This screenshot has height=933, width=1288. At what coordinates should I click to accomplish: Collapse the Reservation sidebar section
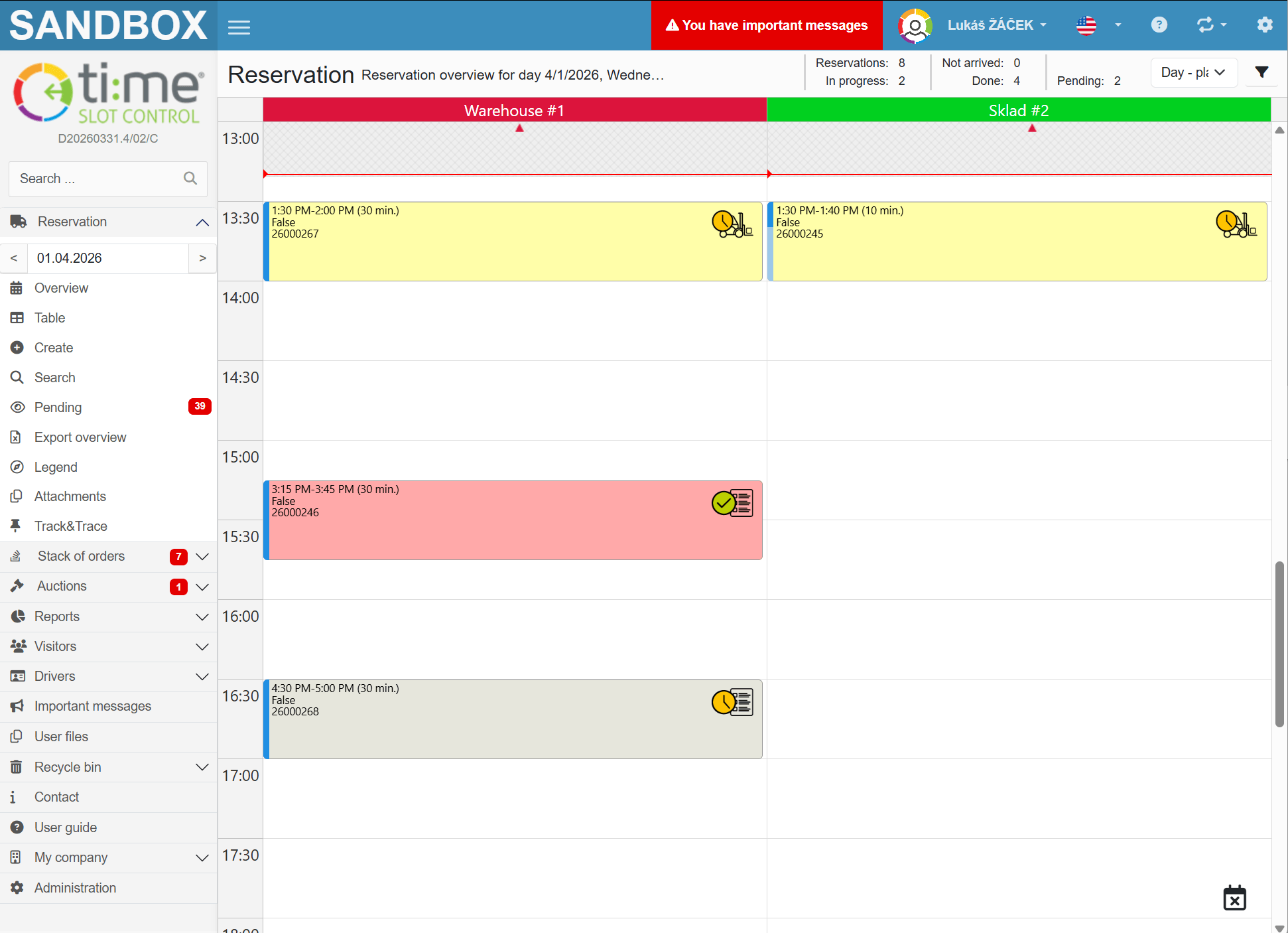[x=202, y=222]
